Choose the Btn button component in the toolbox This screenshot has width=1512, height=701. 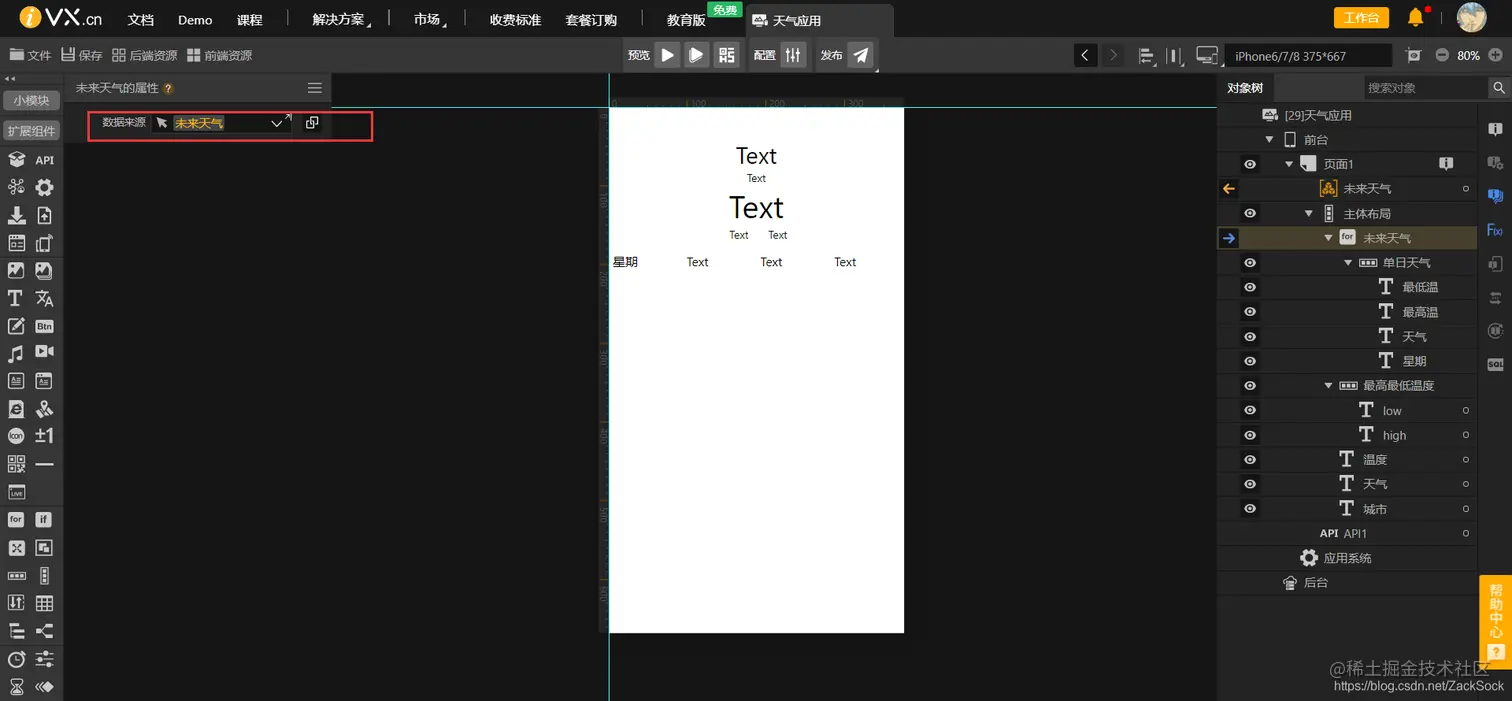(44, 326)
